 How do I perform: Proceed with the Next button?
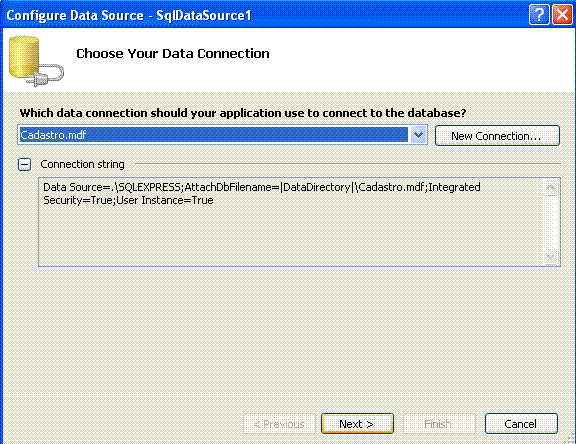[357, 424]
